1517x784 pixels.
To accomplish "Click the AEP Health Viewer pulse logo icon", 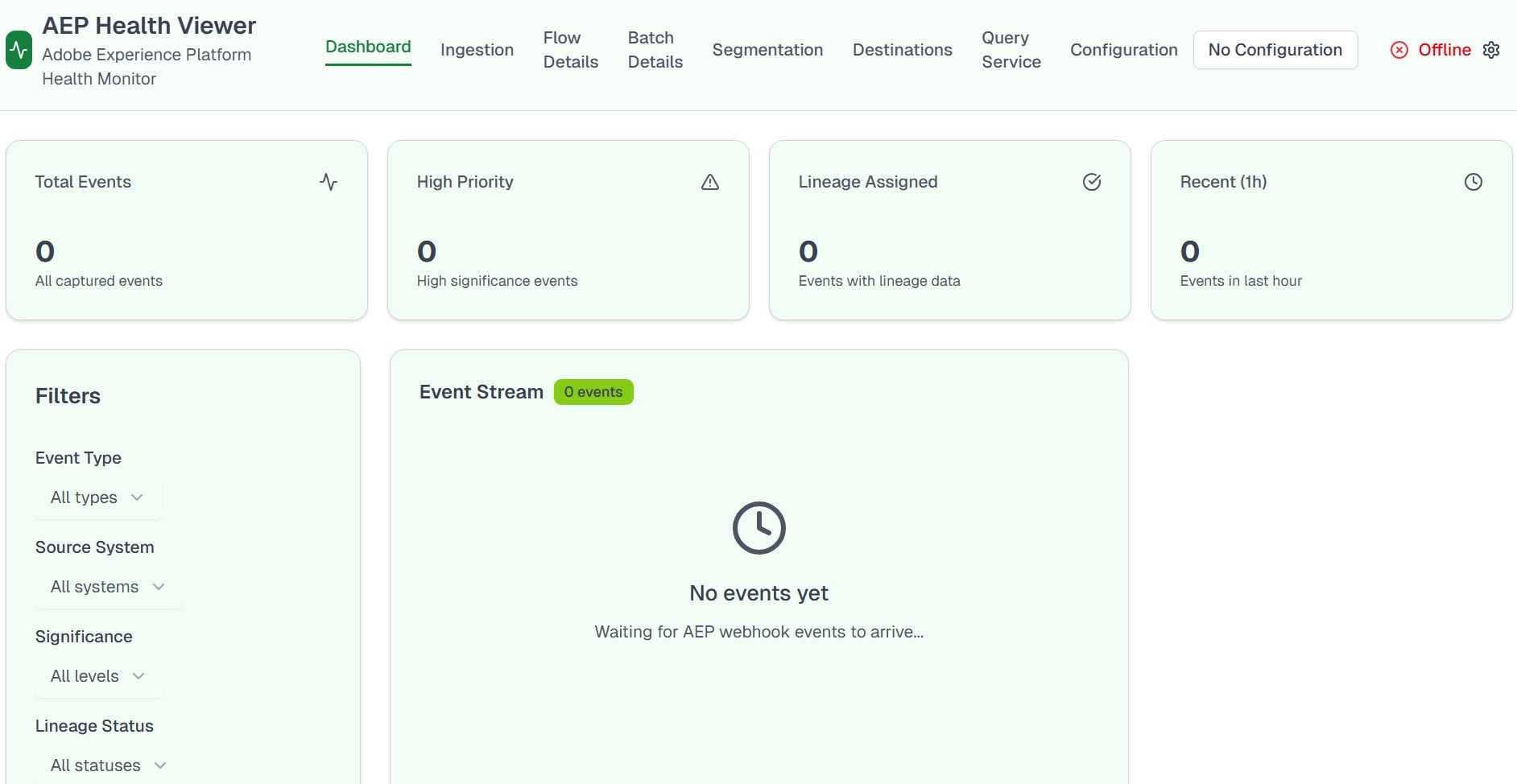I will coord(18,50).
